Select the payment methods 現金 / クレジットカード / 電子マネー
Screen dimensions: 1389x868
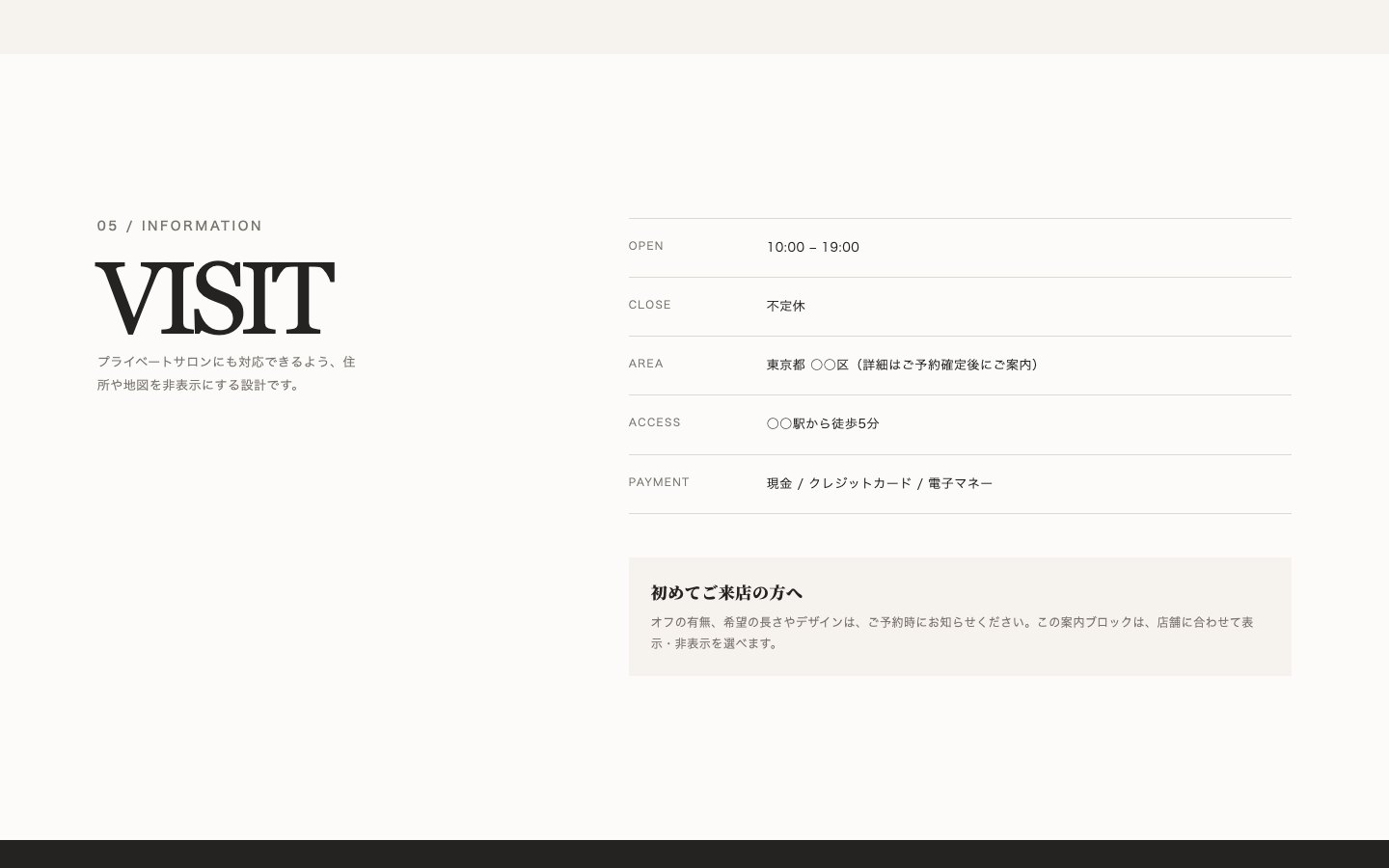point(880,483)
